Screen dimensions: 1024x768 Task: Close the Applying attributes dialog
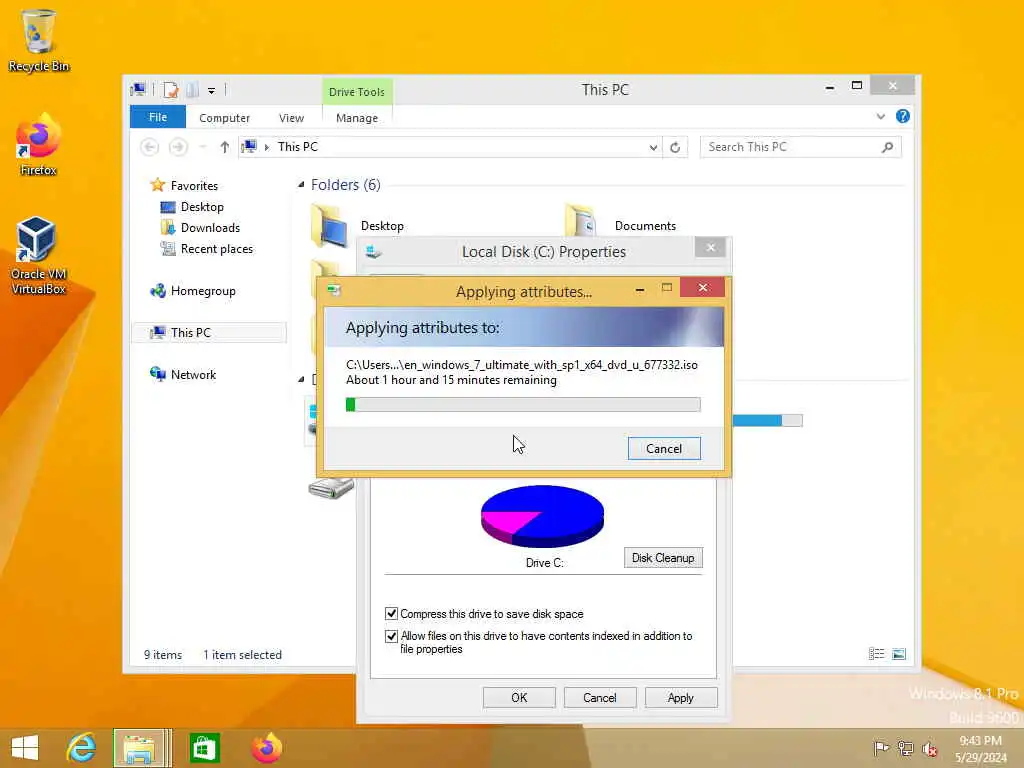tap(702, 287)
